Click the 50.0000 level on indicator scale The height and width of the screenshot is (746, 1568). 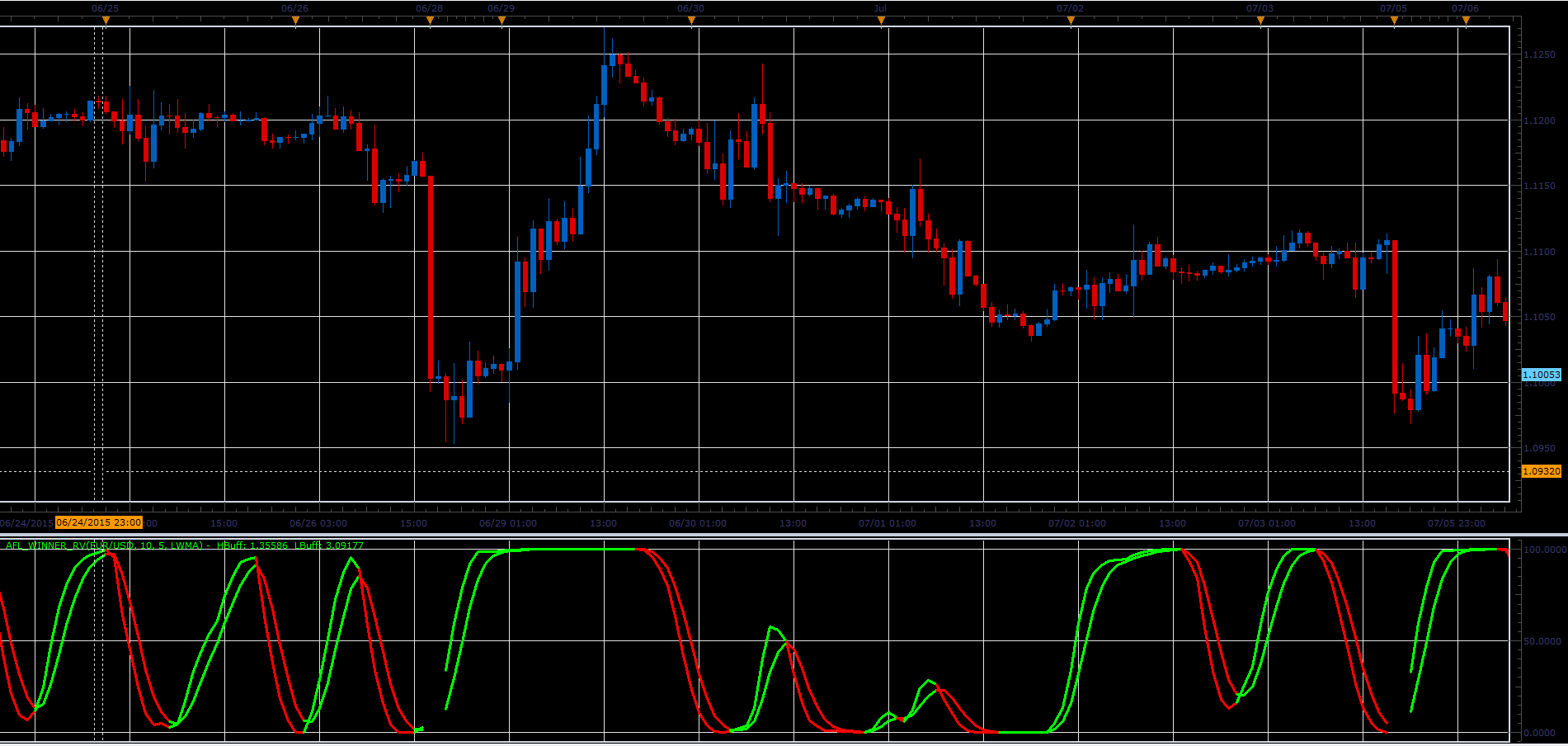tap(1543, 641)
